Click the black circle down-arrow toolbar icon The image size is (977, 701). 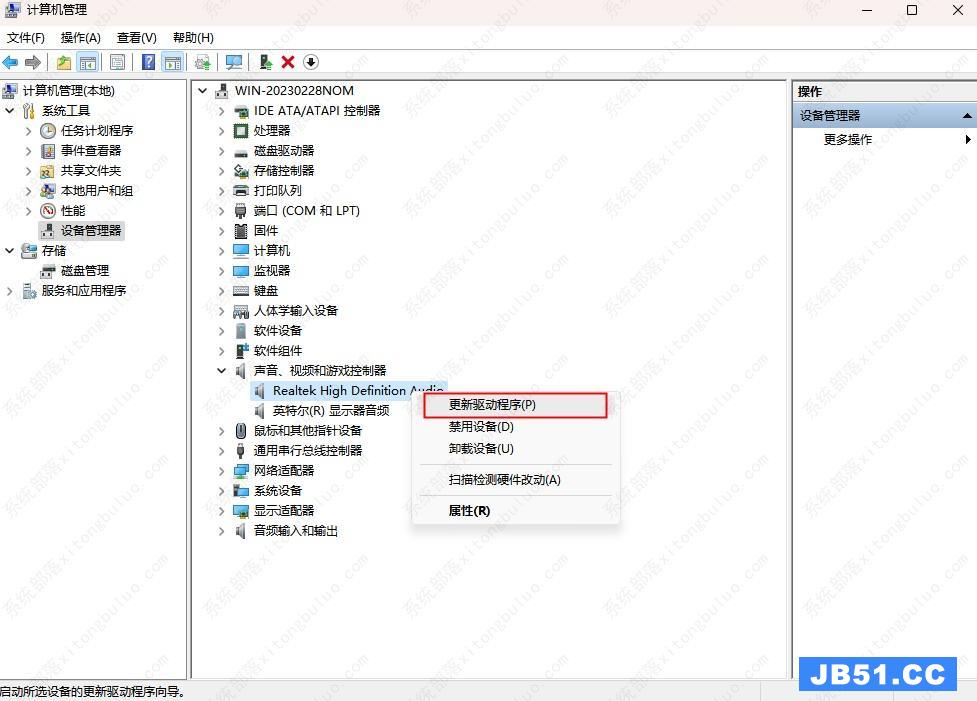[311, 62]
